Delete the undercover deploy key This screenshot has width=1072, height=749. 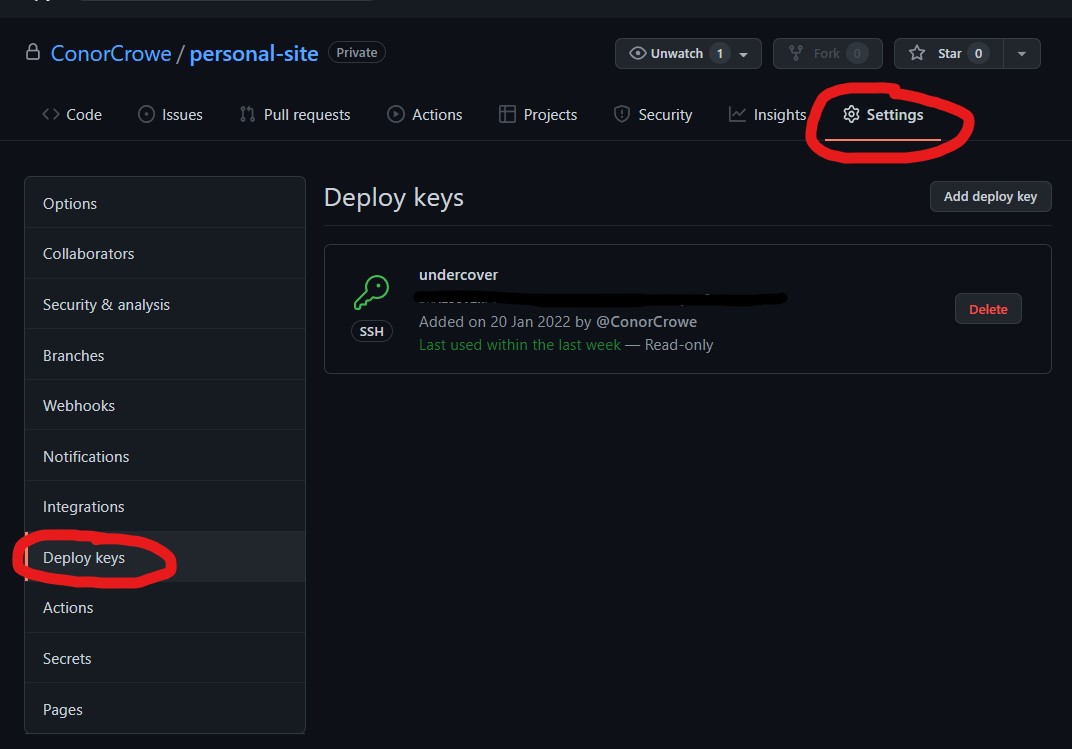click(988, 309)
